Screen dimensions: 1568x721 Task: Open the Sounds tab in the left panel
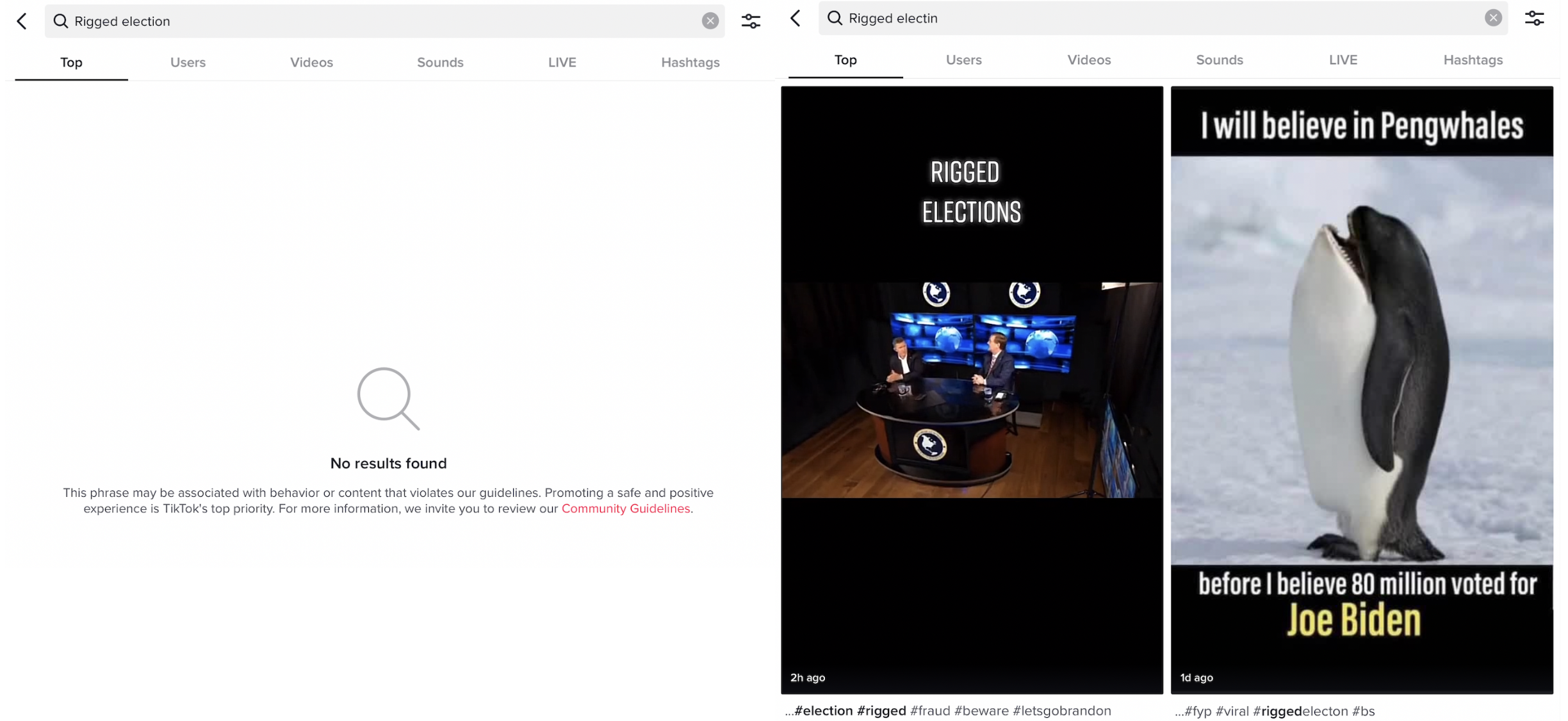click(440, 62)
